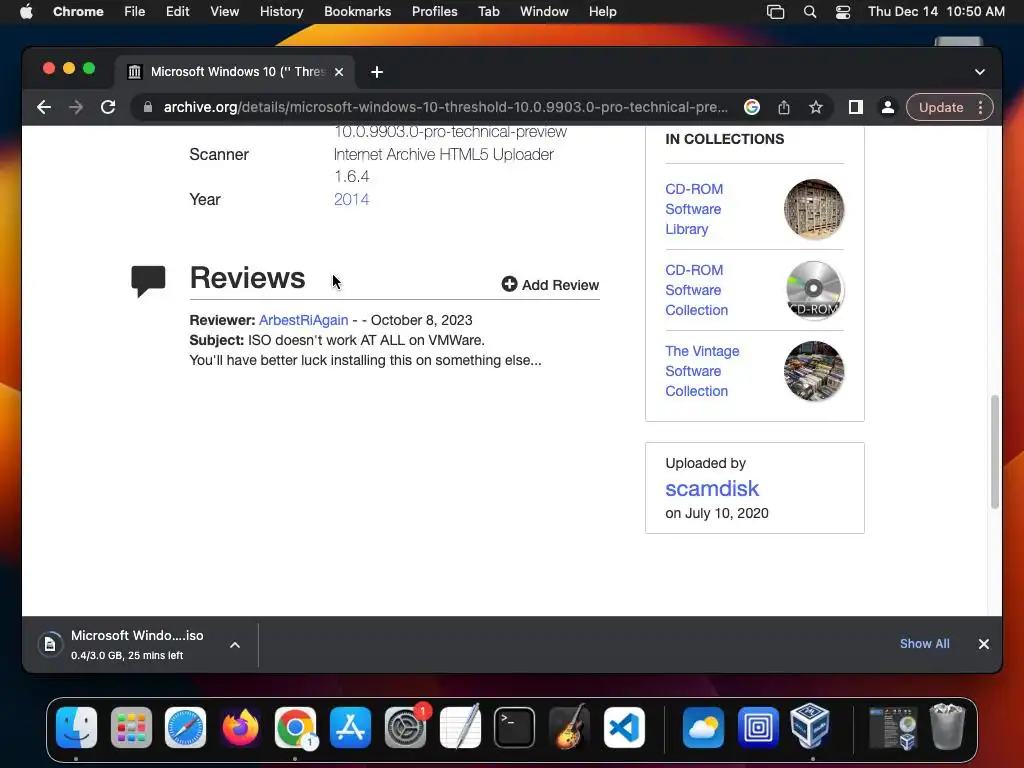Open Visual Studio Code from the Dock
1024x768 pixels.
[624, 727]
